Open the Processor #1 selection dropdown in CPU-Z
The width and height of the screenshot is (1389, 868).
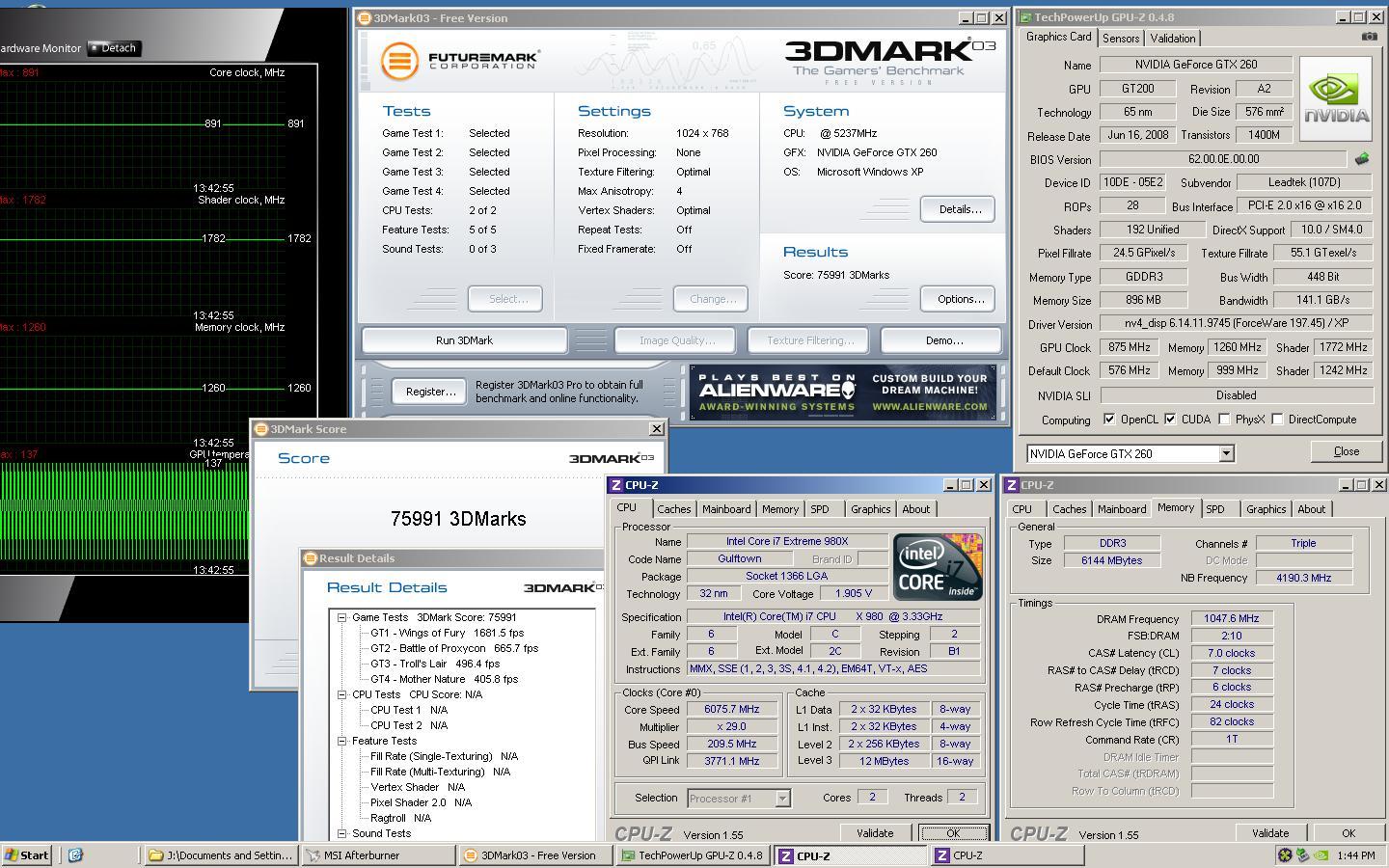click(782, 798)
